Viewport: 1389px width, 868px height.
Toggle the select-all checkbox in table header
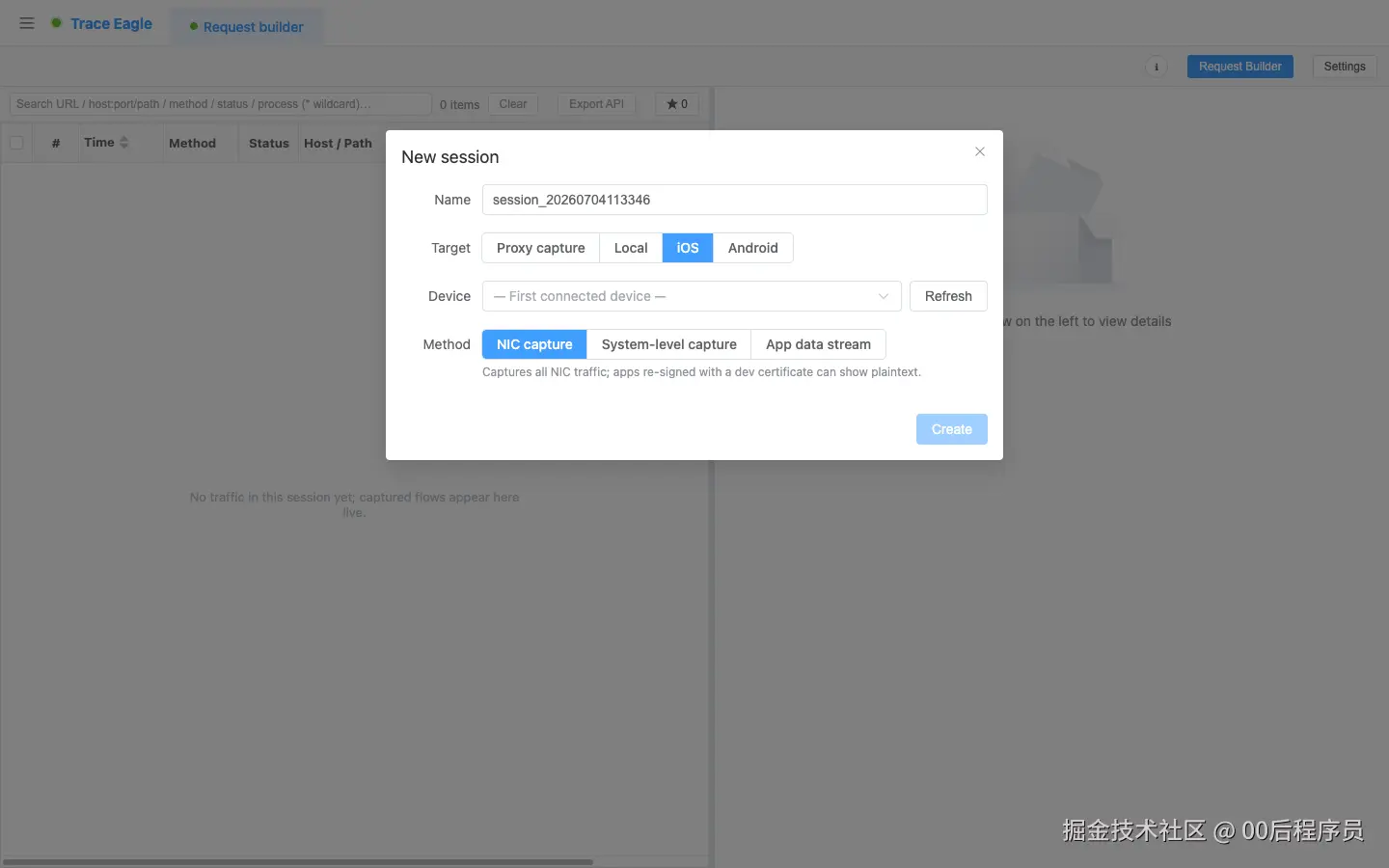pyautogui.click(x=16, y=143)
